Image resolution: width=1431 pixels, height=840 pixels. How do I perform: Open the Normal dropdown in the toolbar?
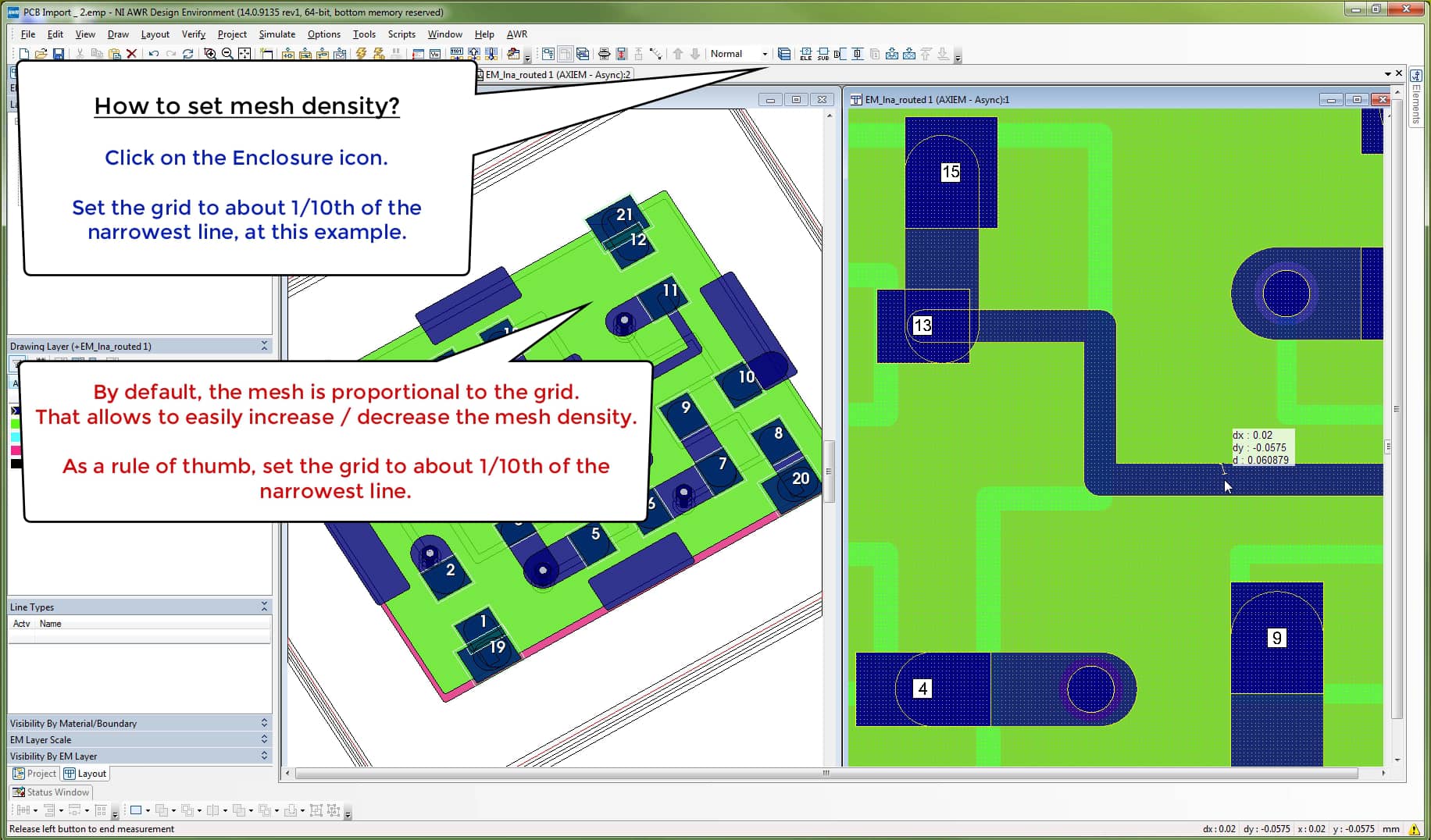765,54
